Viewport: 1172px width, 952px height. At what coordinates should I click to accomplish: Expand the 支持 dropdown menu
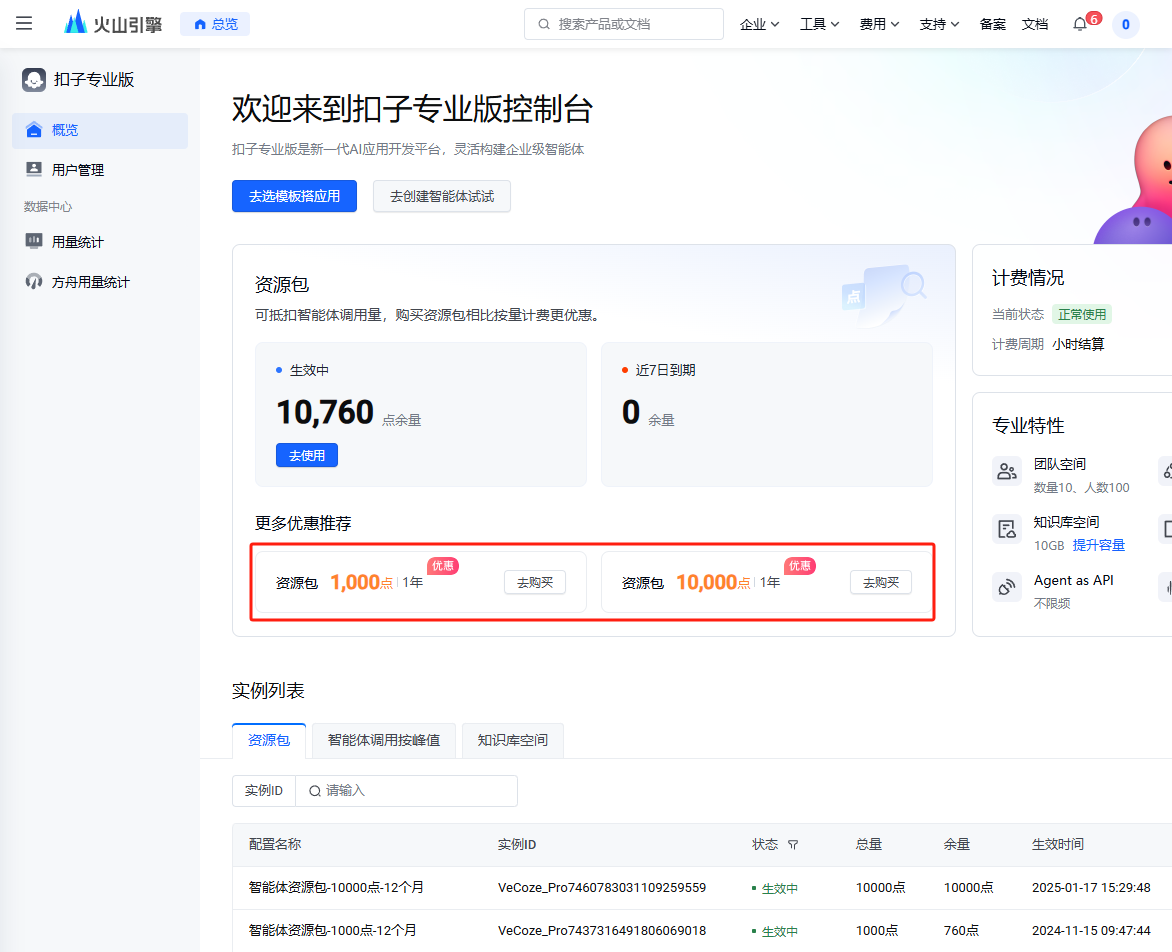click(939, 25)
